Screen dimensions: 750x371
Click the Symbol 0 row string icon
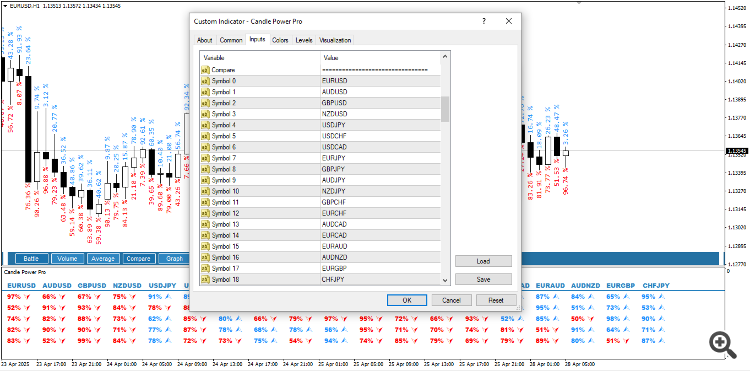[x=205, y=80]
